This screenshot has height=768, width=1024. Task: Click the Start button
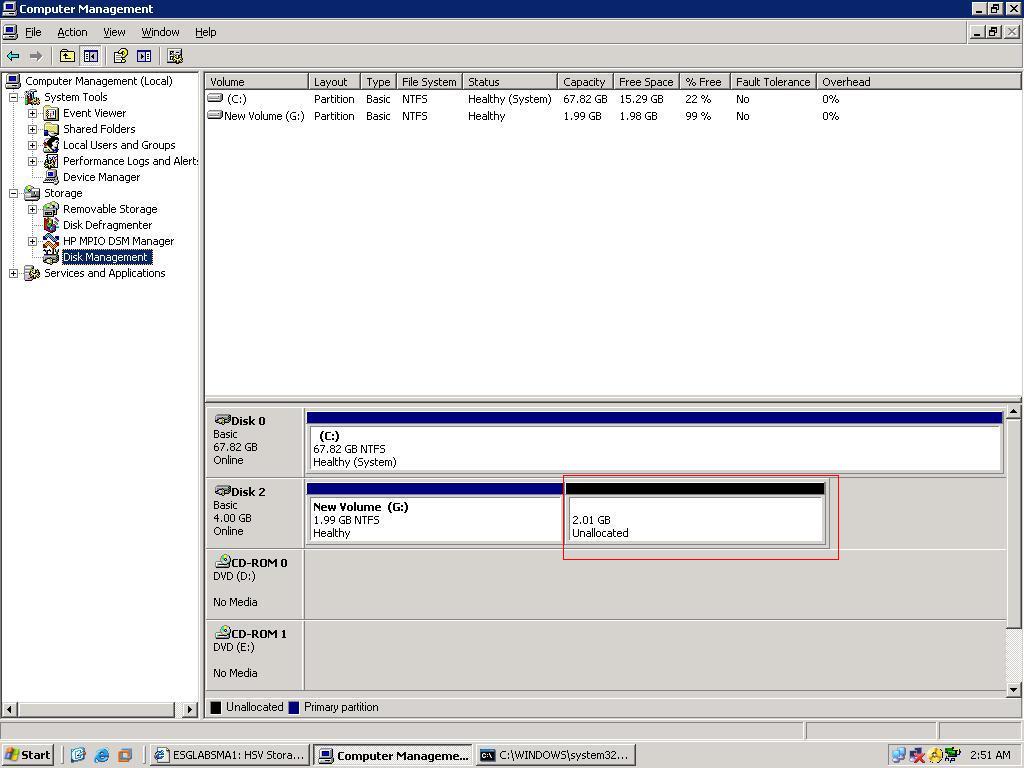pos(27,756)
